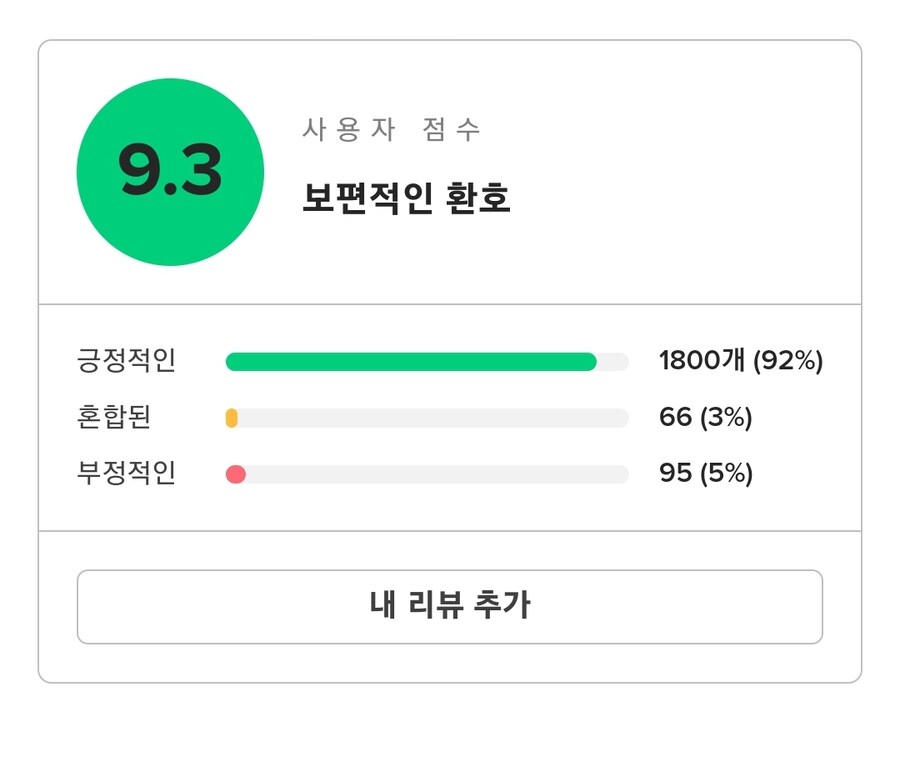Expand the review breakdown panel

pos(450,417)
